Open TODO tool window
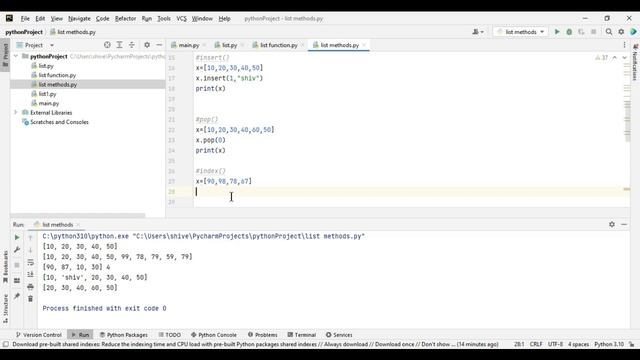640x360 pixels. point(169,335)
